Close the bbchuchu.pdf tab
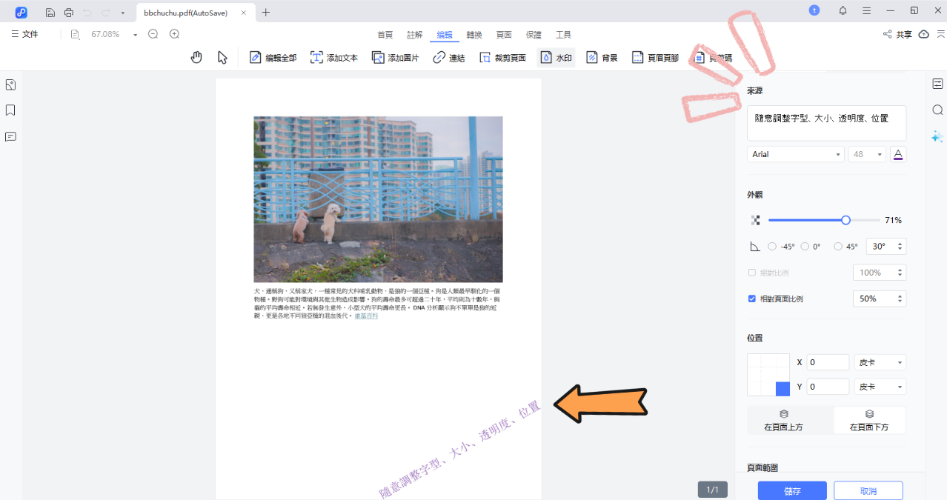The height and width of the screenshot is (500, 947). click(x=243, y=13)
